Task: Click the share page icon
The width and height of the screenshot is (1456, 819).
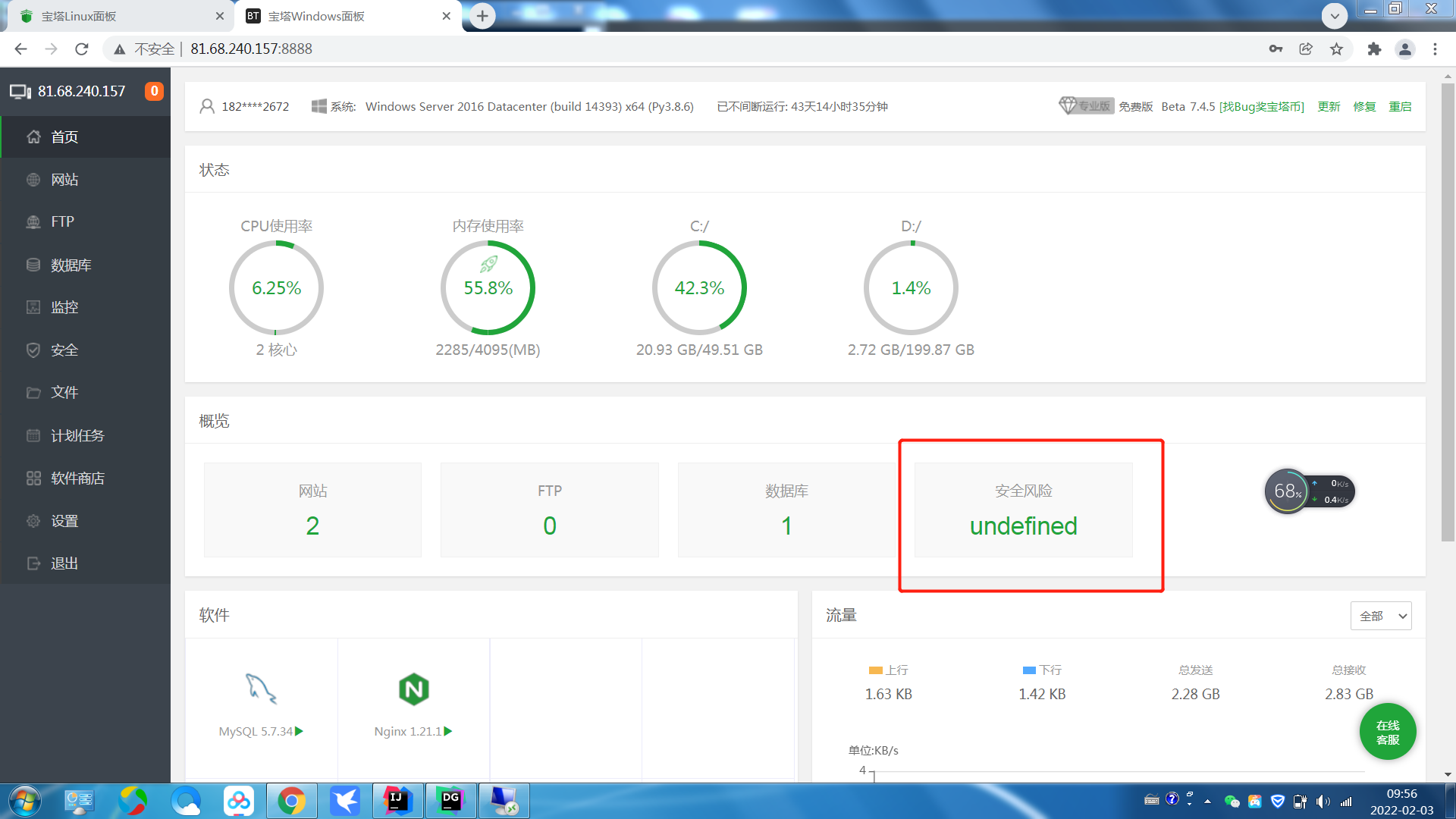Action: pyautogui.click(x=1306, y=49)
